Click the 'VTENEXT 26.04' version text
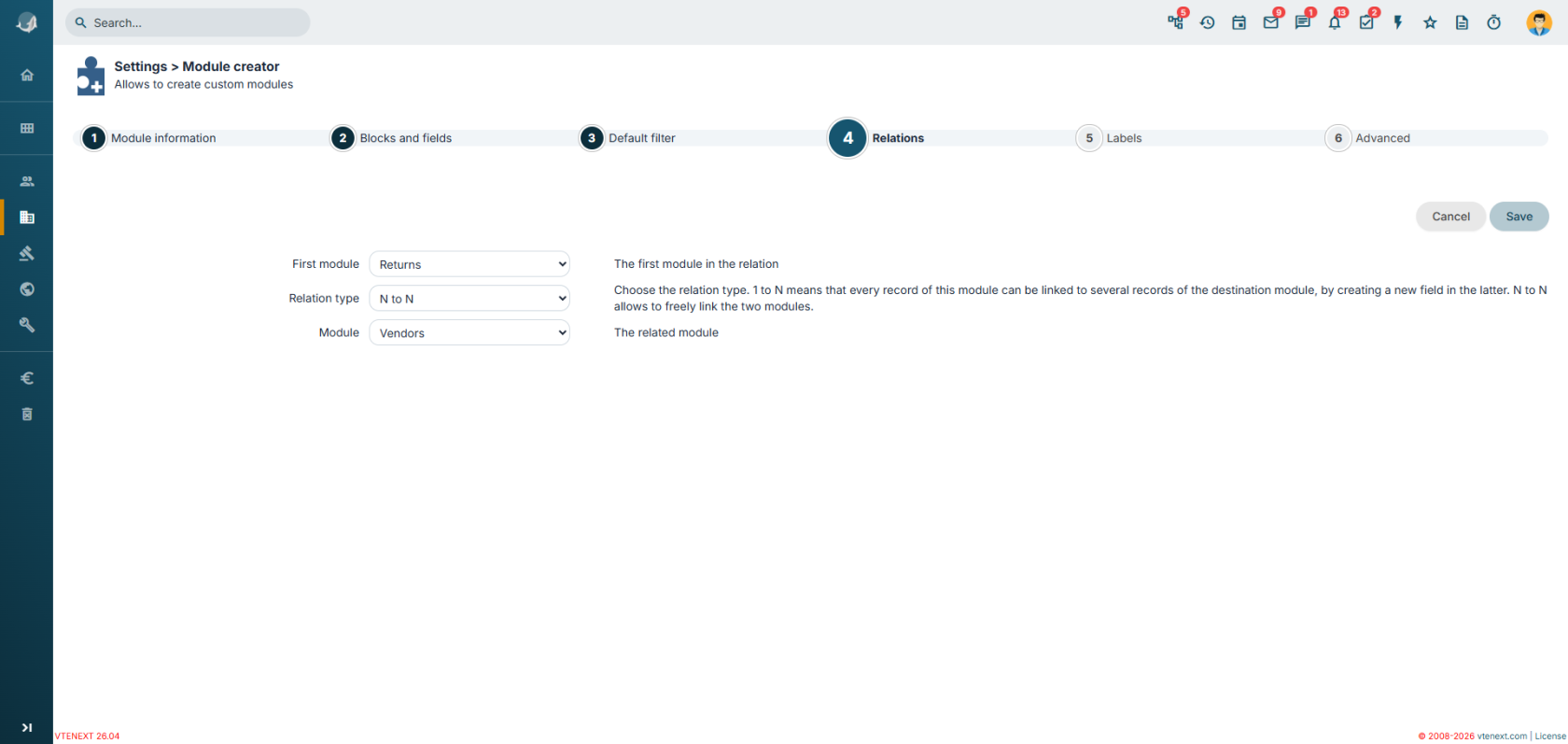 [87, 736]
